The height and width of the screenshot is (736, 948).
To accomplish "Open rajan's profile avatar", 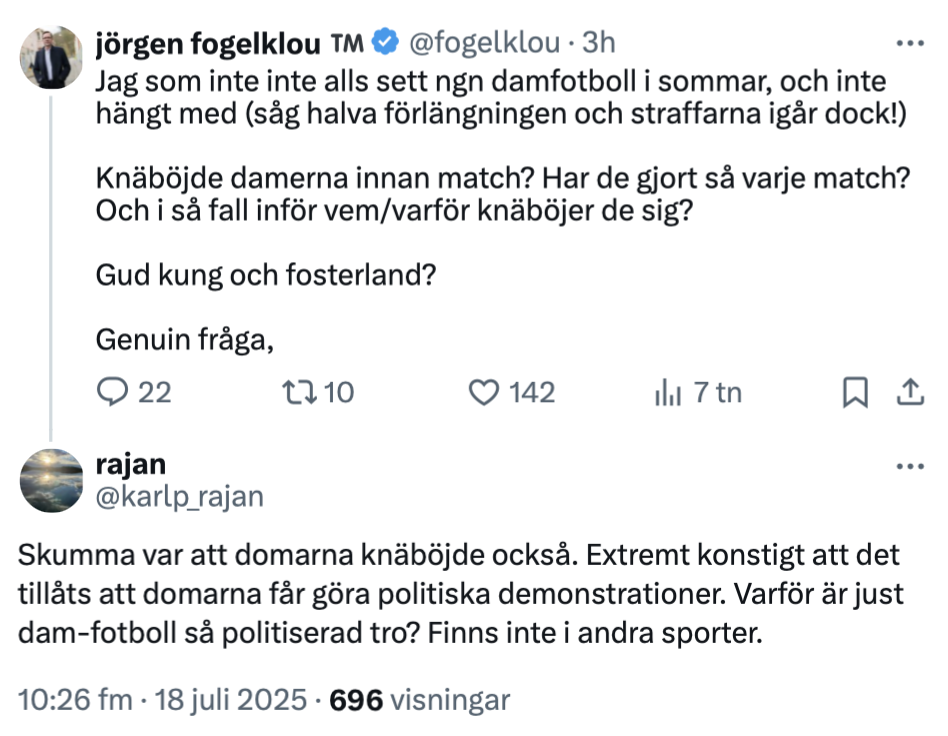I will [x=51, y=481].
